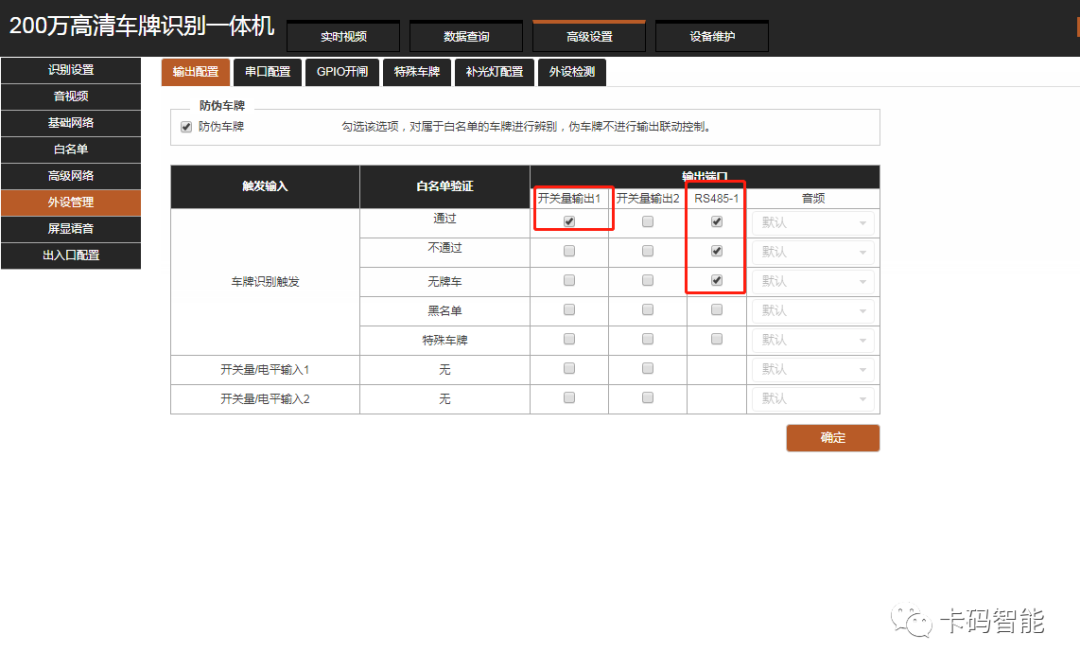Check 开关量输出2 for 不通过 row
Viewport: 1080px width, 669px height.
click(x=647, y=251)
